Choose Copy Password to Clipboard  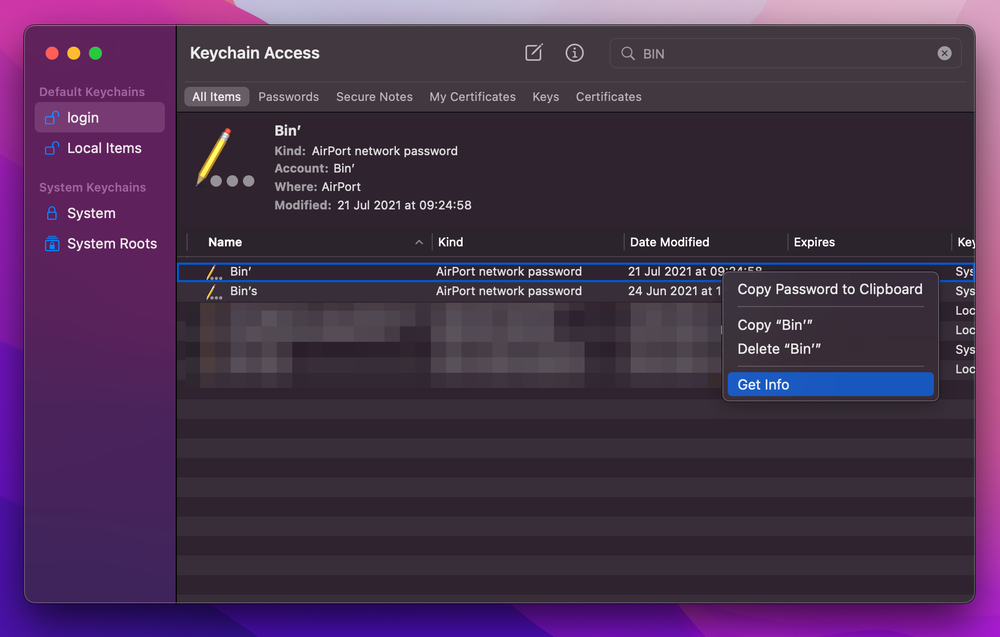[x=830, y=289]
